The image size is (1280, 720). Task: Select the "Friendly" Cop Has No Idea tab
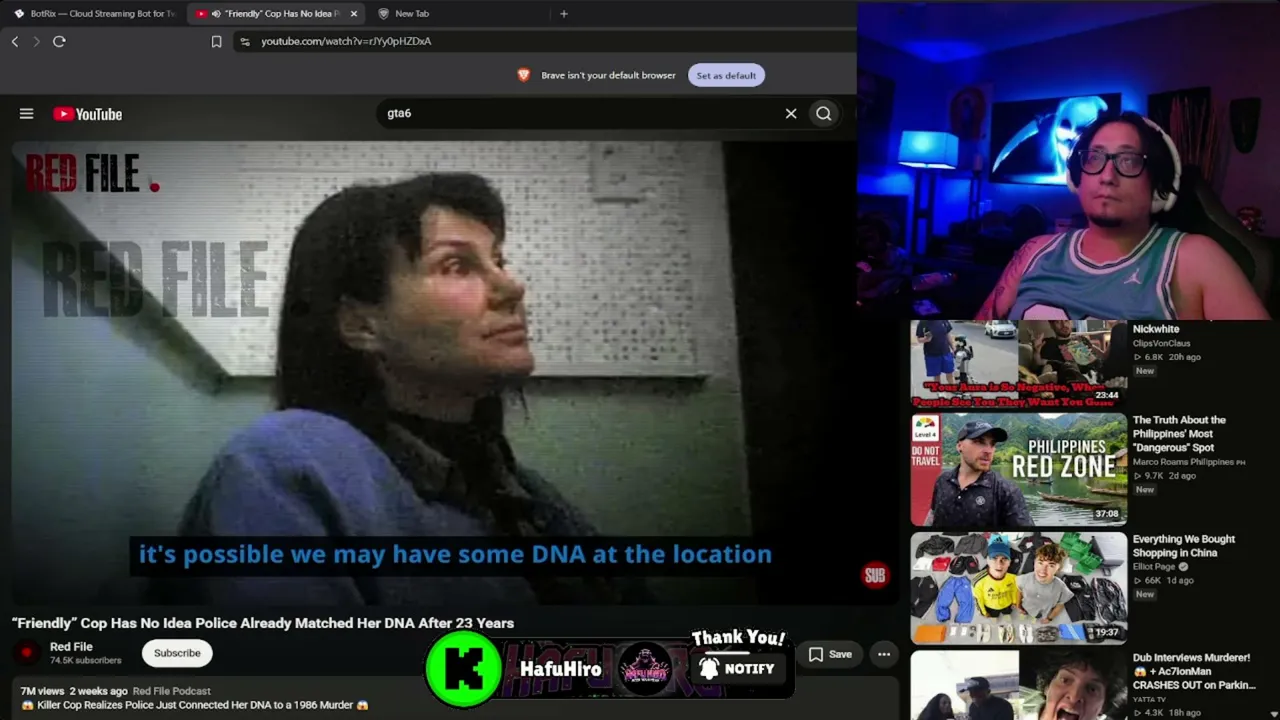click(277, 14)
